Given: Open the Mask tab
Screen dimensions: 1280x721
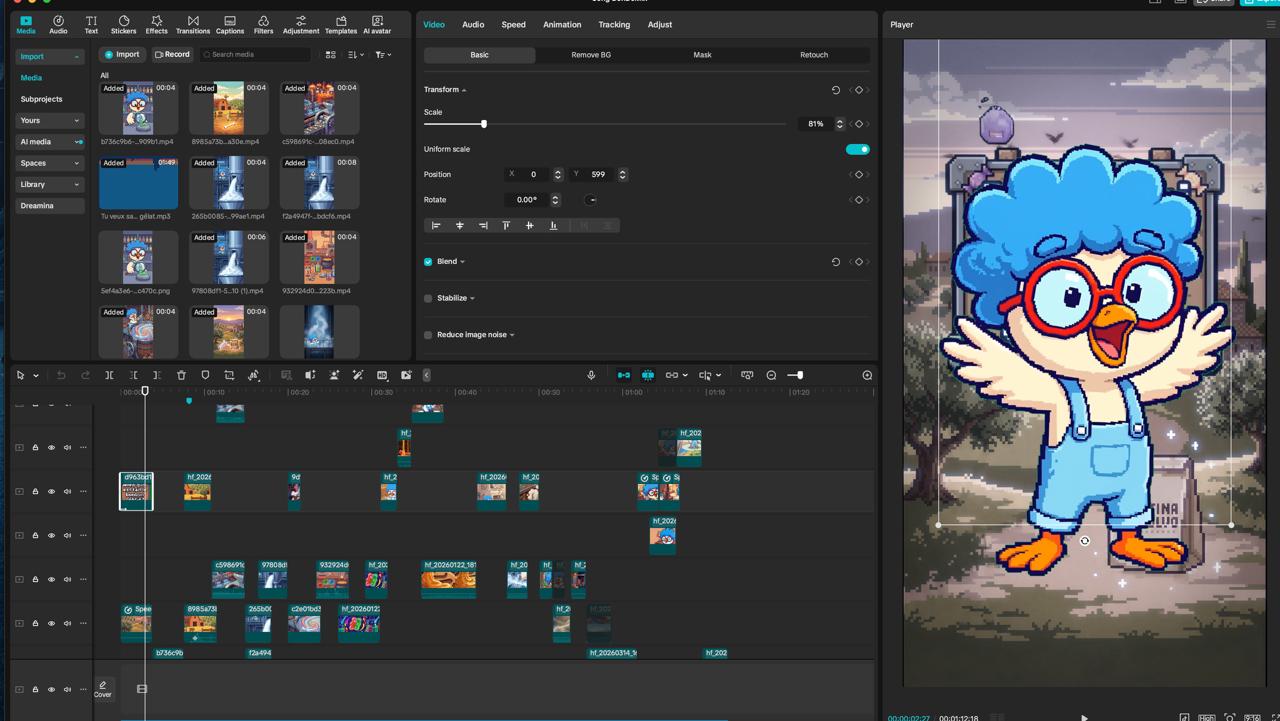Looking at the screenshot, I should pyautogui.click(x=702, y=55).
